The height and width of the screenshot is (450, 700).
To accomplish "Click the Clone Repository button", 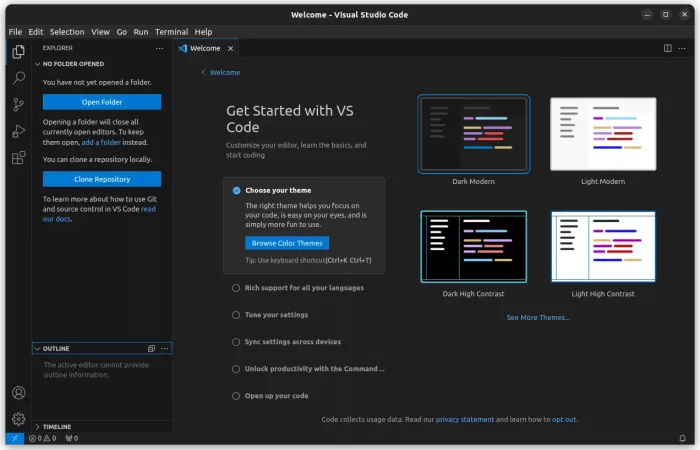I will [x=101, y=179].
